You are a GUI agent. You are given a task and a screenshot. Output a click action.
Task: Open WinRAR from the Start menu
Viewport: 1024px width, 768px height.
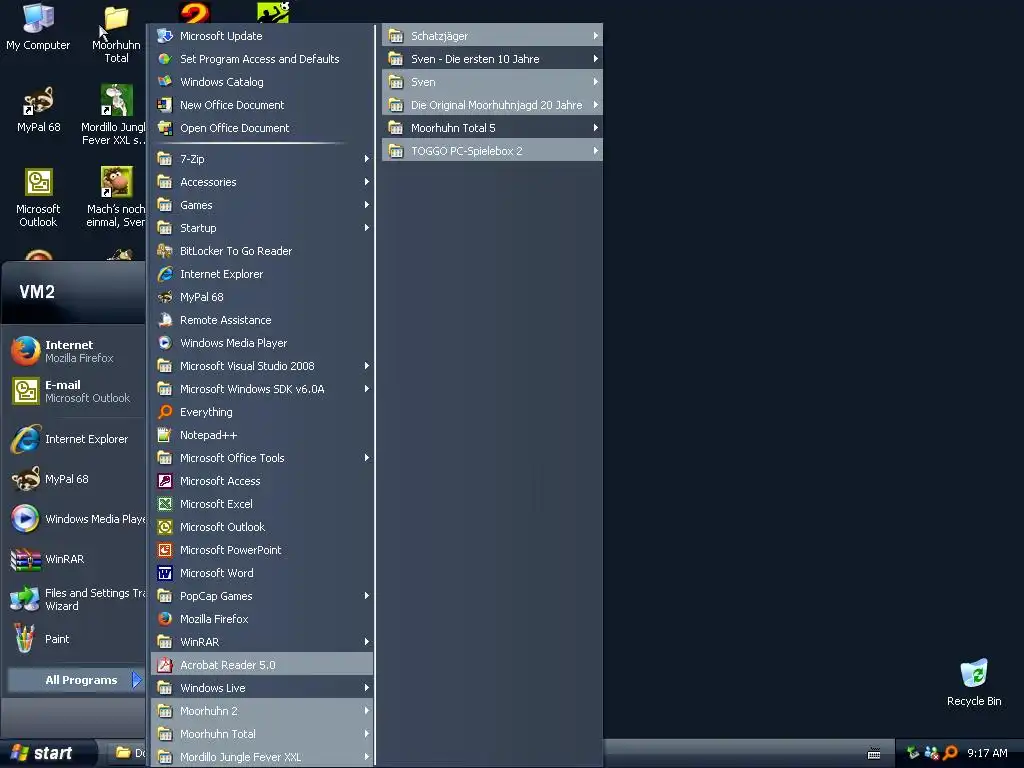point(75,559)
